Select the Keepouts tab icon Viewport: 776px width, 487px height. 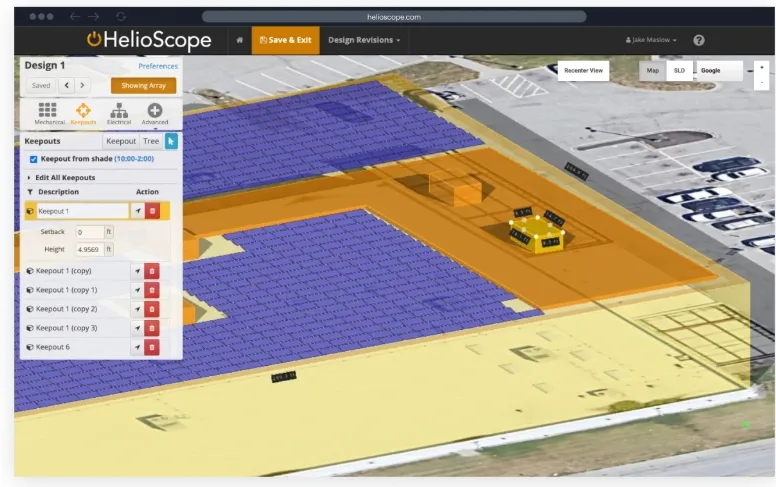pyautogui.click(x=84, y=113)
